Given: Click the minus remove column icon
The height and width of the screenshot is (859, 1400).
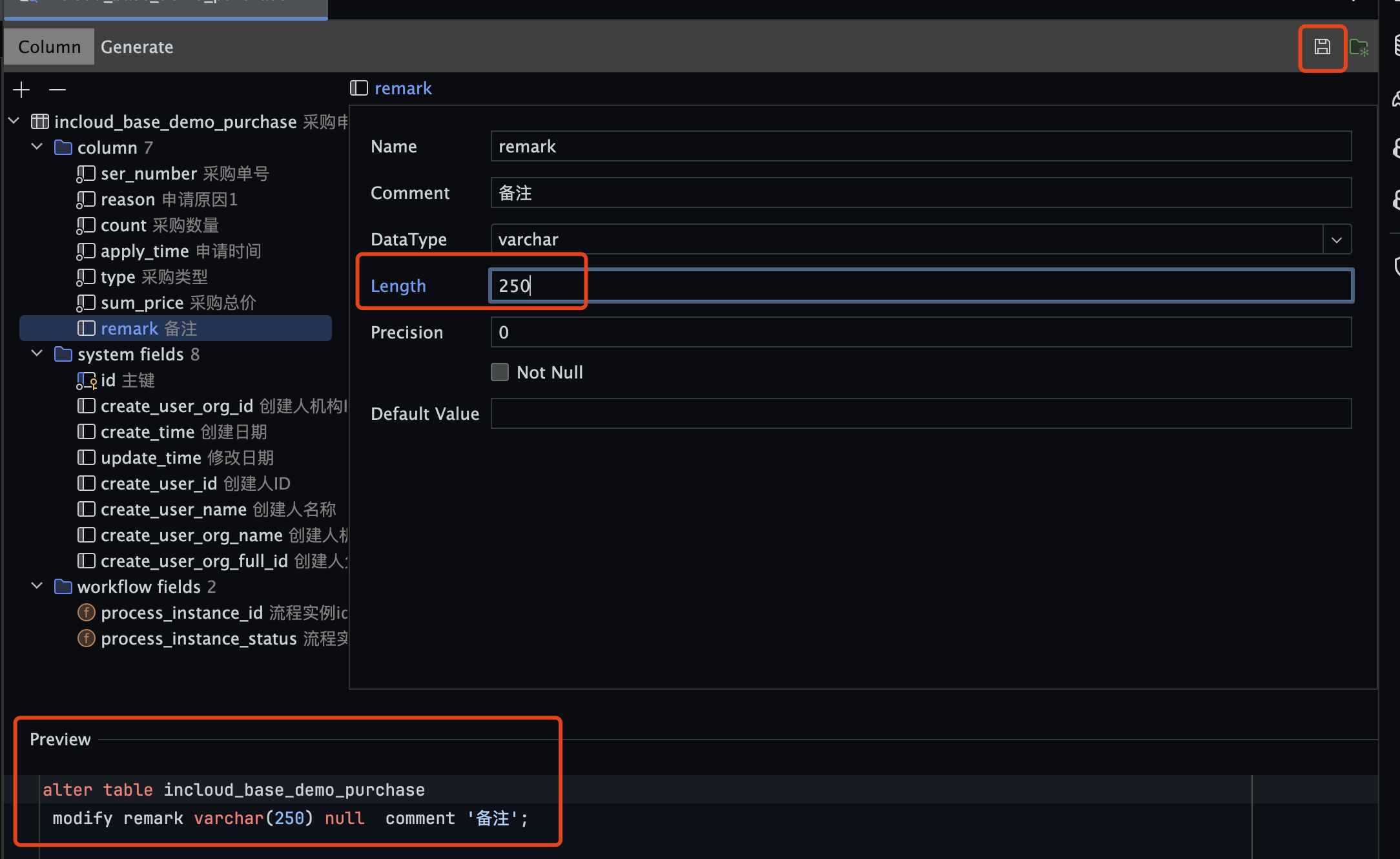Looking at the screenshot, I should 57,89.
